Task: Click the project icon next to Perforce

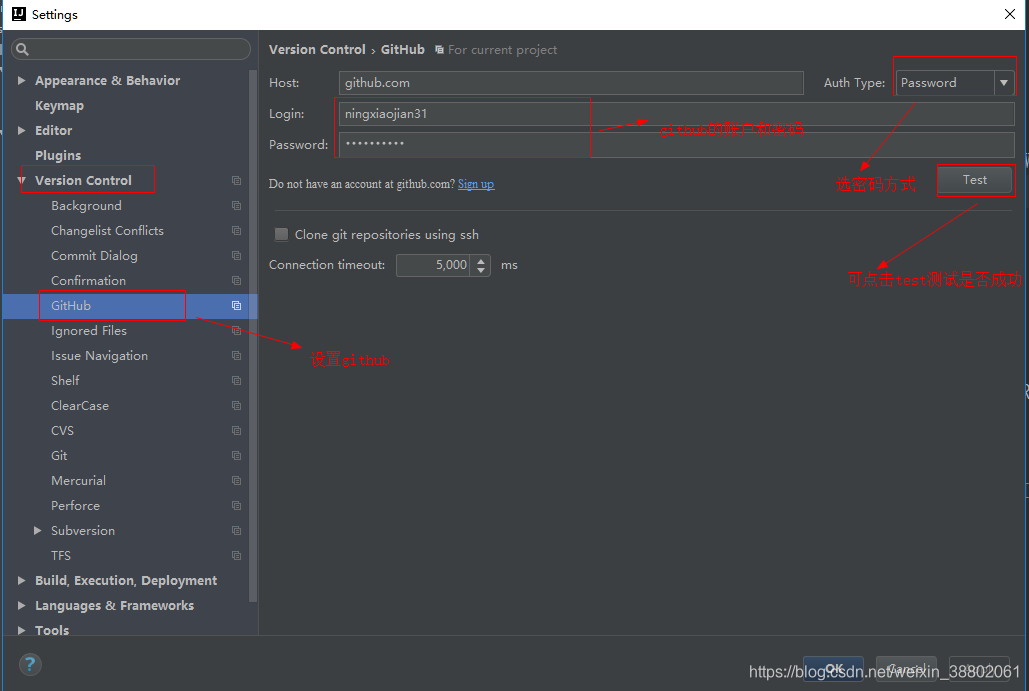Action: [236, 505]
